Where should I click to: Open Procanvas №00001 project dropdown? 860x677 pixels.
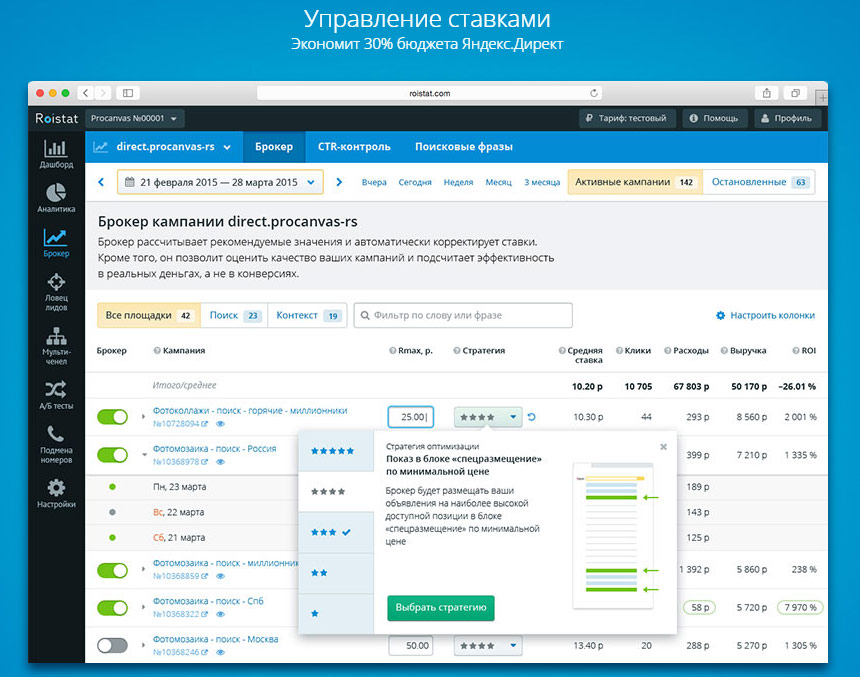pos(135,119)
